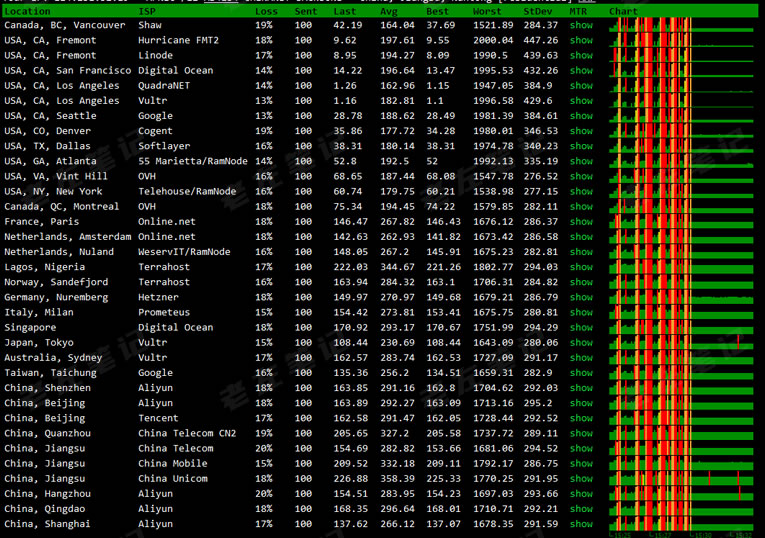The width and height of the screenshot is (765, 538).
Task: Click show link for Singapore Digital Ocean
Action: coord(581,327)
